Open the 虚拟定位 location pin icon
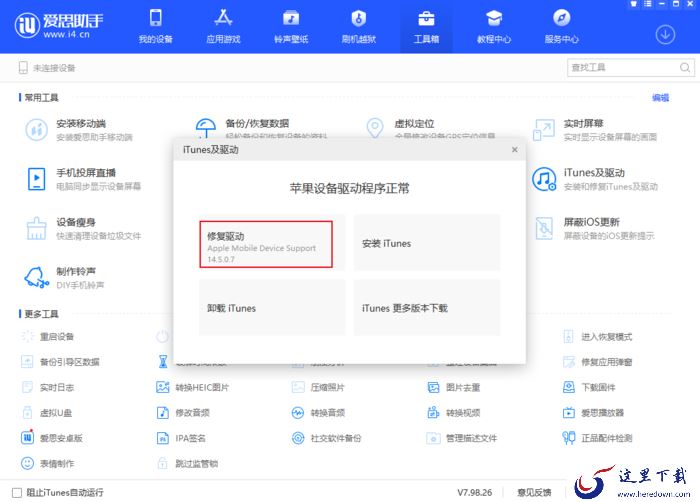The width and height of the screenshot is (700, 502). pyautogui.click(x=375, y=128)
